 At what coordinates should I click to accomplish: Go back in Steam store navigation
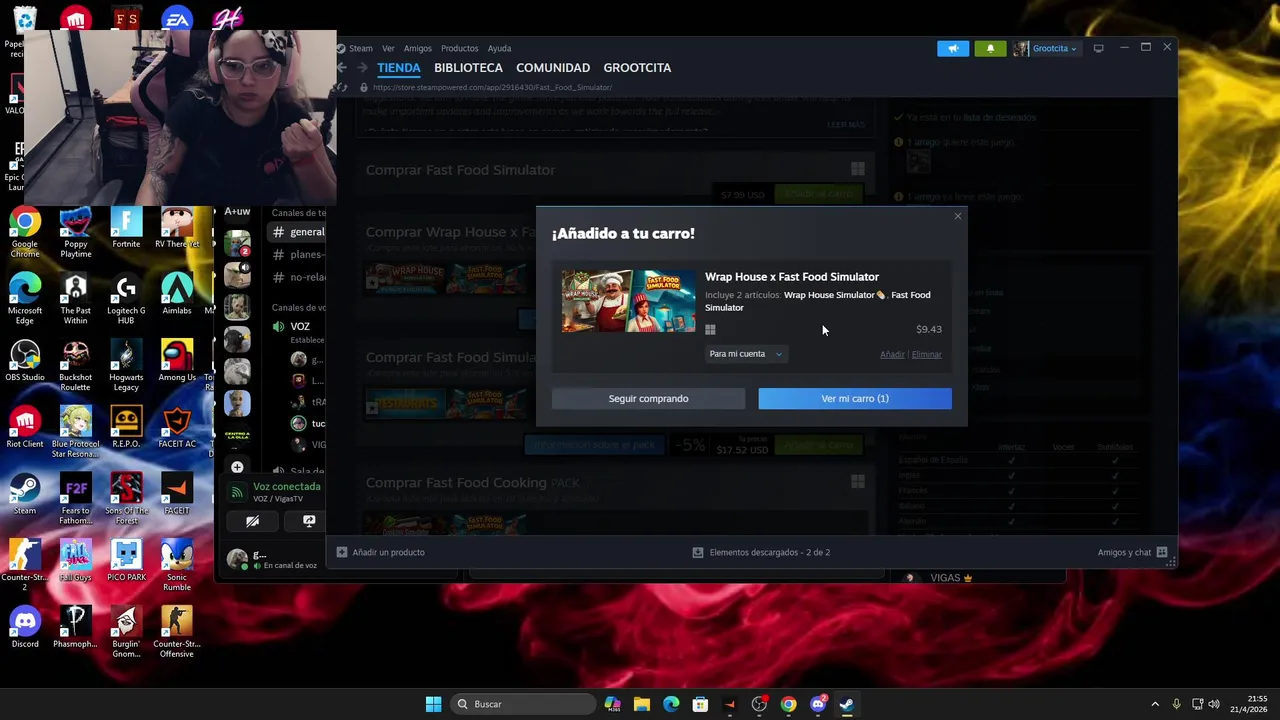click(x=342, y=68)
